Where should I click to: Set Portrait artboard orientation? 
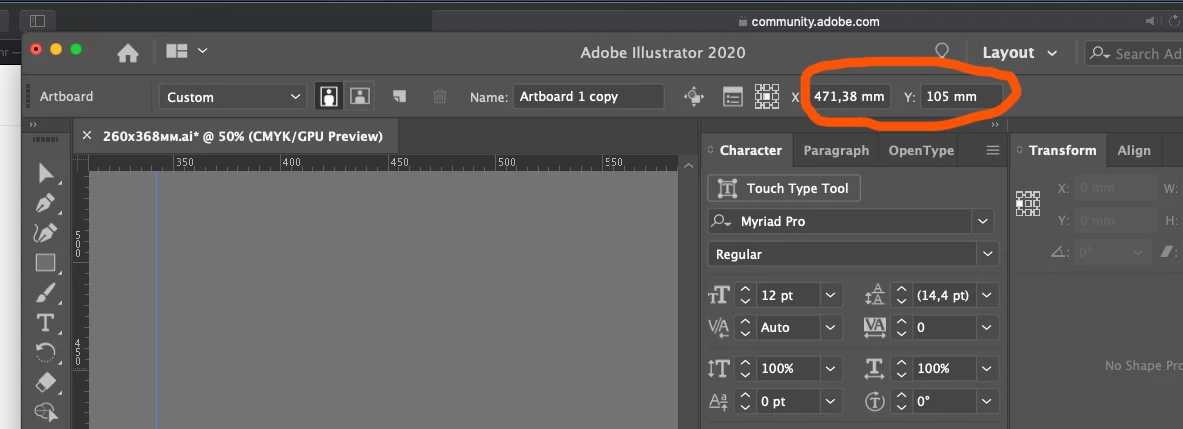(x=329, y=97)
